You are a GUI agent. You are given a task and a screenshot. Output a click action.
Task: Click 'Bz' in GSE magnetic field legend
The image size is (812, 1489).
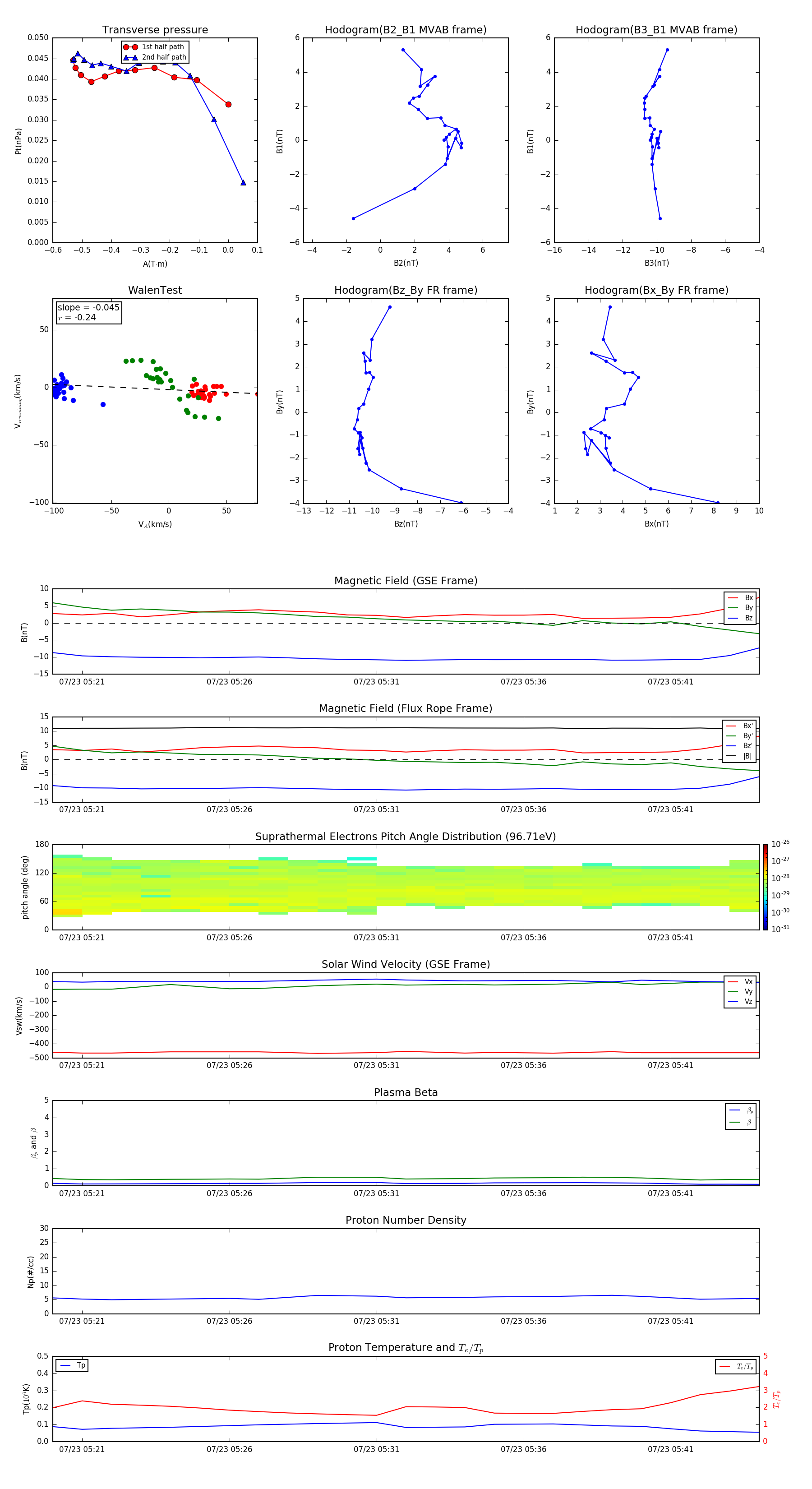click(x=748, y=618)
